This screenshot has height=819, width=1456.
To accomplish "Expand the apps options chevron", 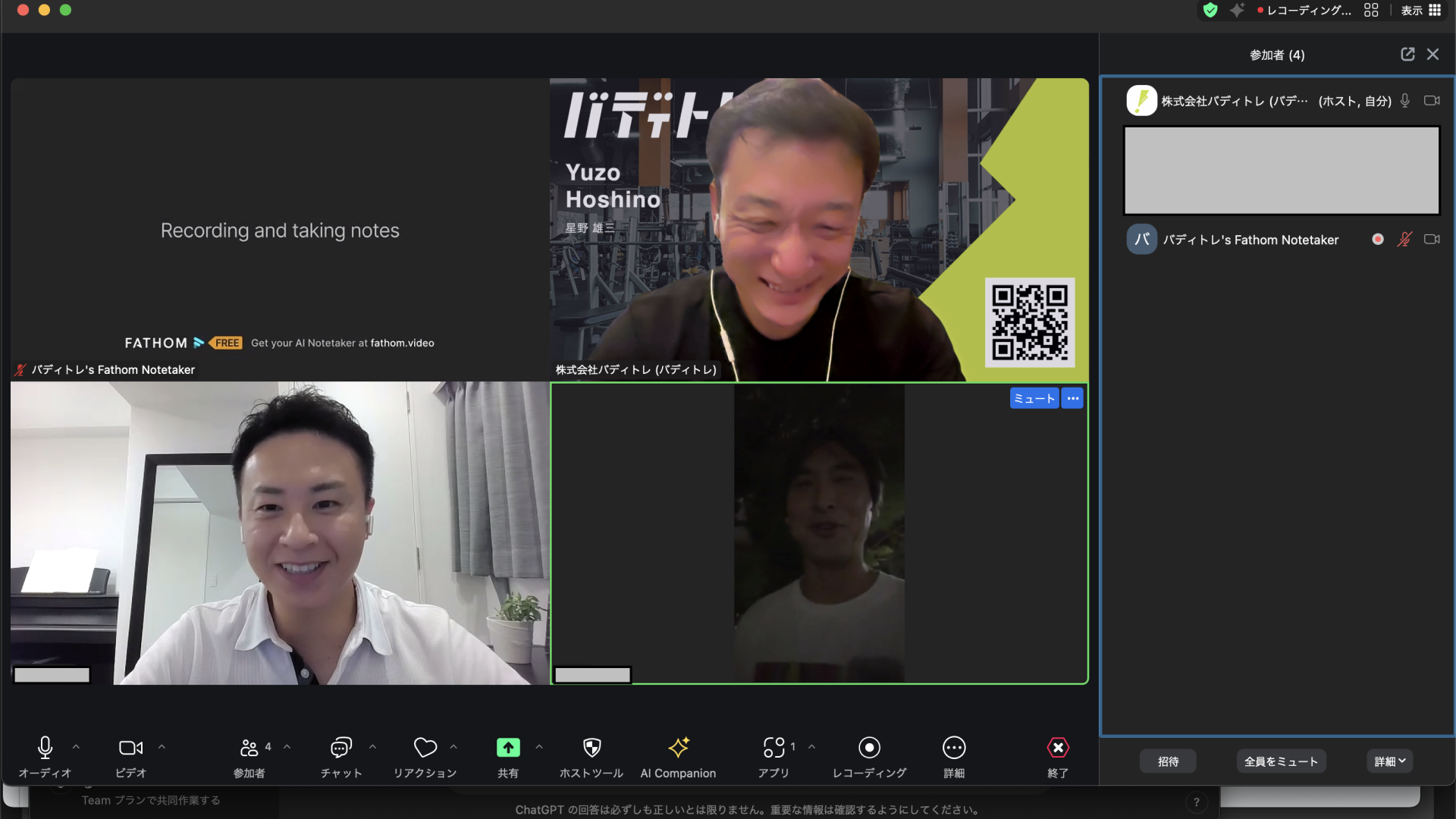I will [x=811, y=747].
